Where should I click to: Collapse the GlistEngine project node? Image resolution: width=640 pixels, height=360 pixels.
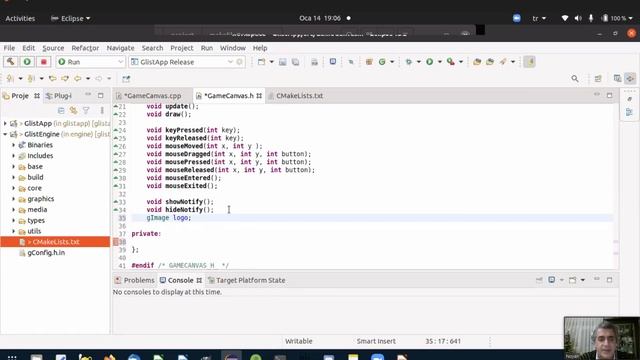5,134
